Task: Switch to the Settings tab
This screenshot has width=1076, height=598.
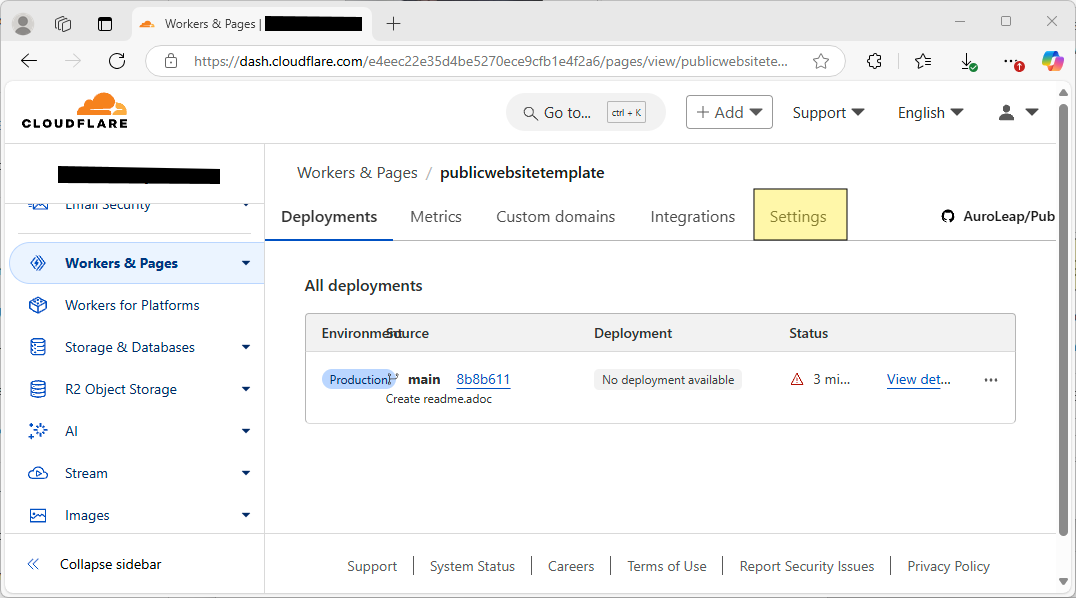Action: pyautogui.click(x=798, y=216)
